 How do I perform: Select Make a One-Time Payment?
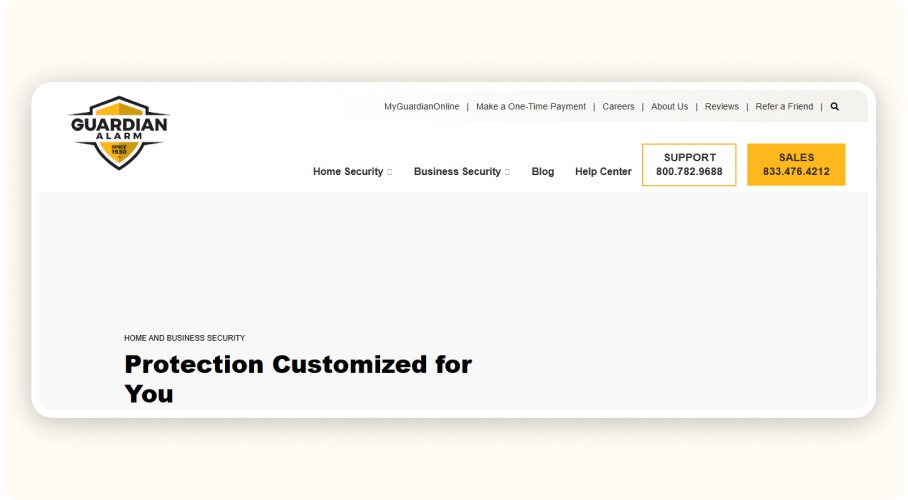click(531, 107)
